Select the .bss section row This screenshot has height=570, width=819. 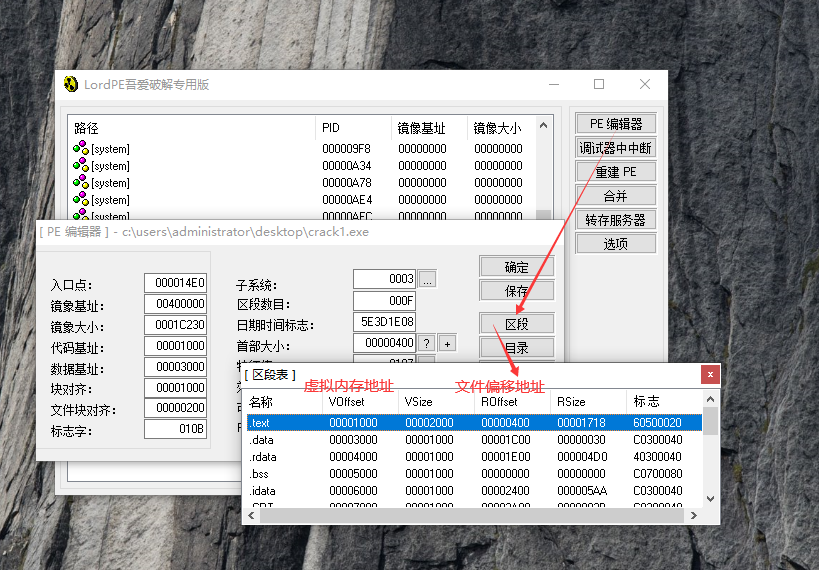[x=474, y=474]
